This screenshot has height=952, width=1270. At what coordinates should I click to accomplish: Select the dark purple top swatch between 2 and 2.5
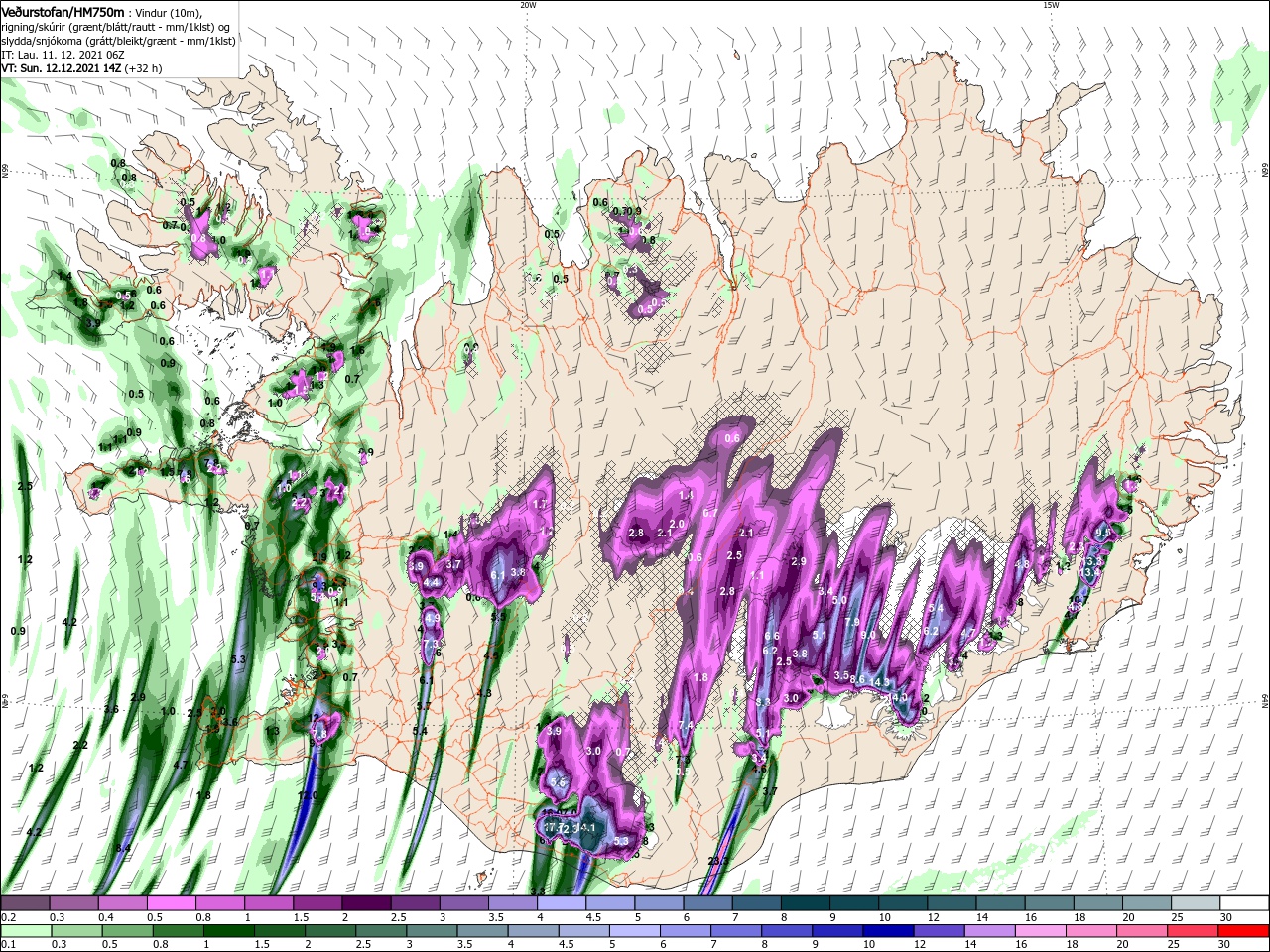point(366,903)
